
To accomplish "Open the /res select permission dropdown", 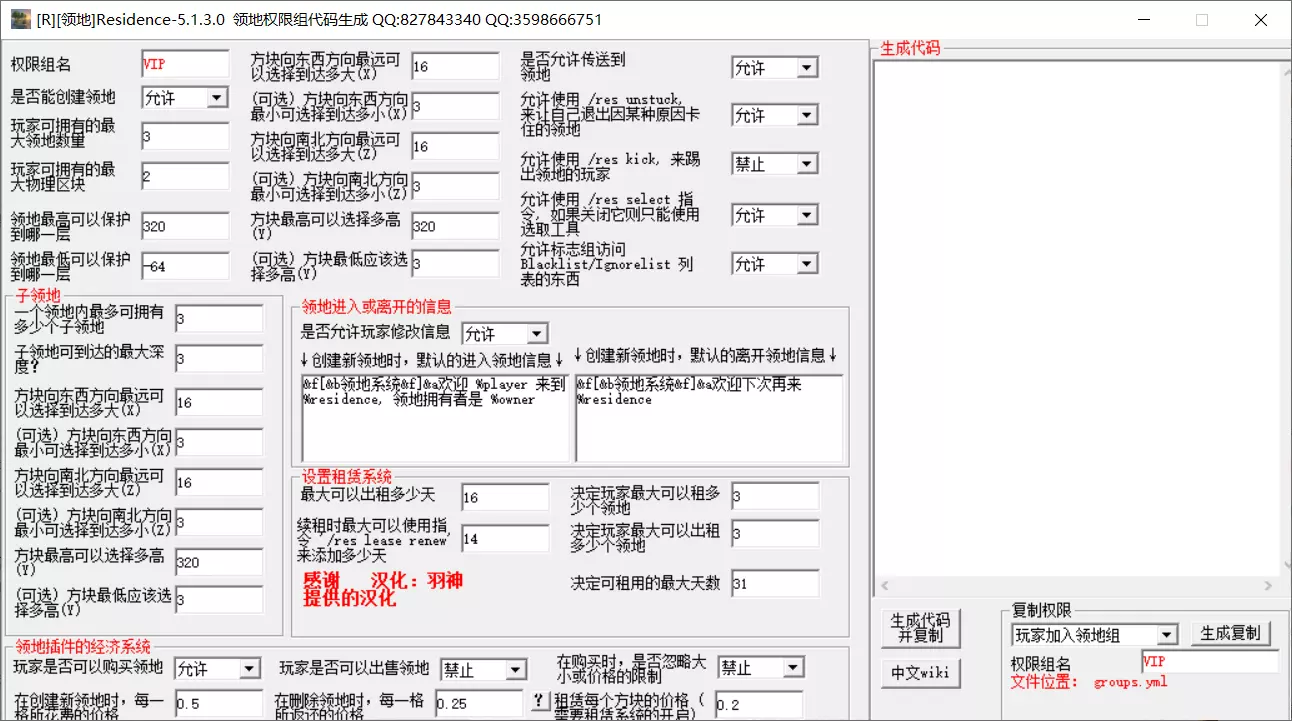I will point(775,215).
